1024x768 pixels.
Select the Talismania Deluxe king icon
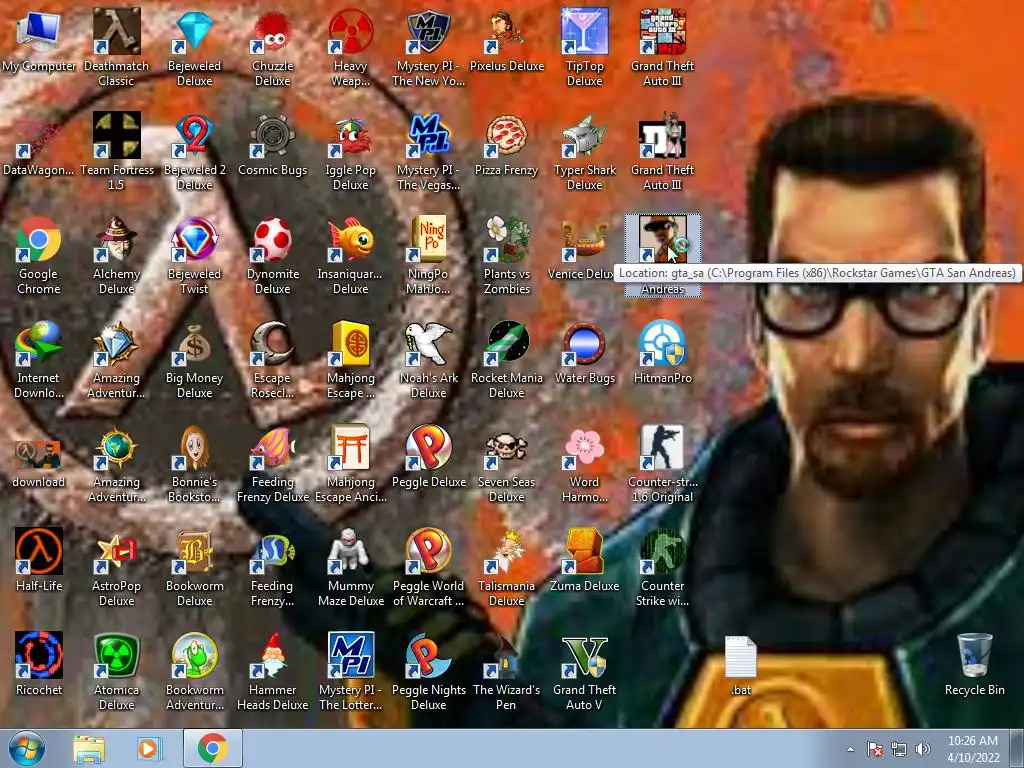tap(507, 551)
